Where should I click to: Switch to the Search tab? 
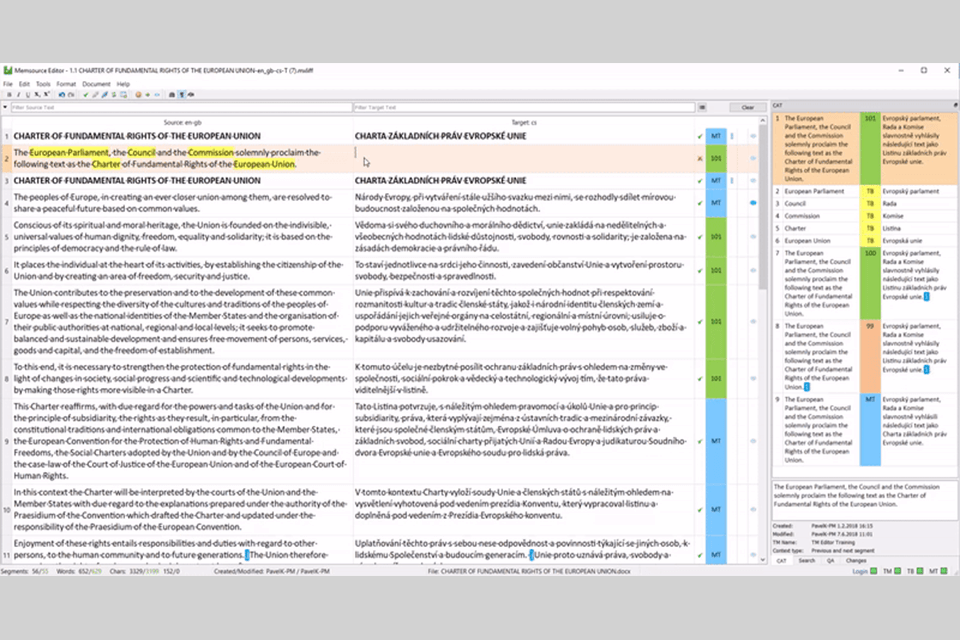tap(807, 560)
